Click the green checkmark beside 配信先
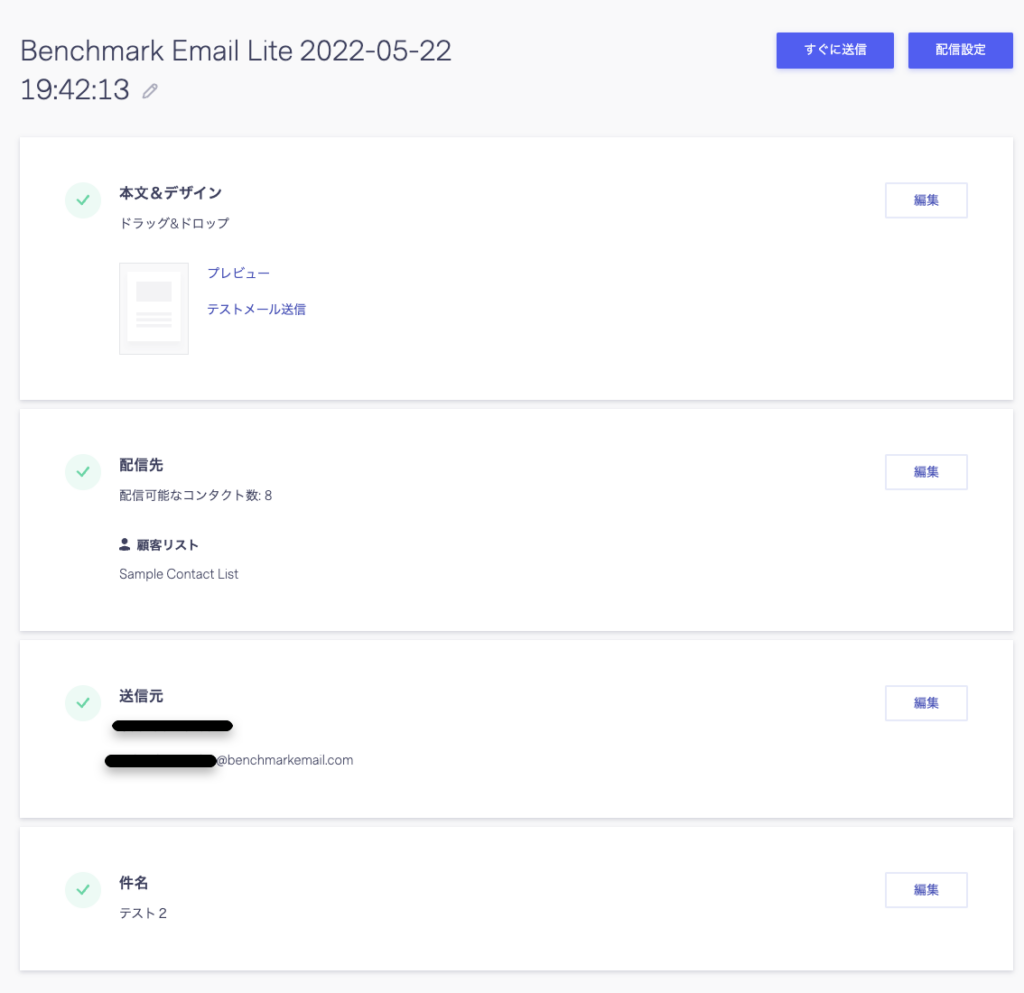This screenshot has width=1024, height=993. [x=83, y=472]
